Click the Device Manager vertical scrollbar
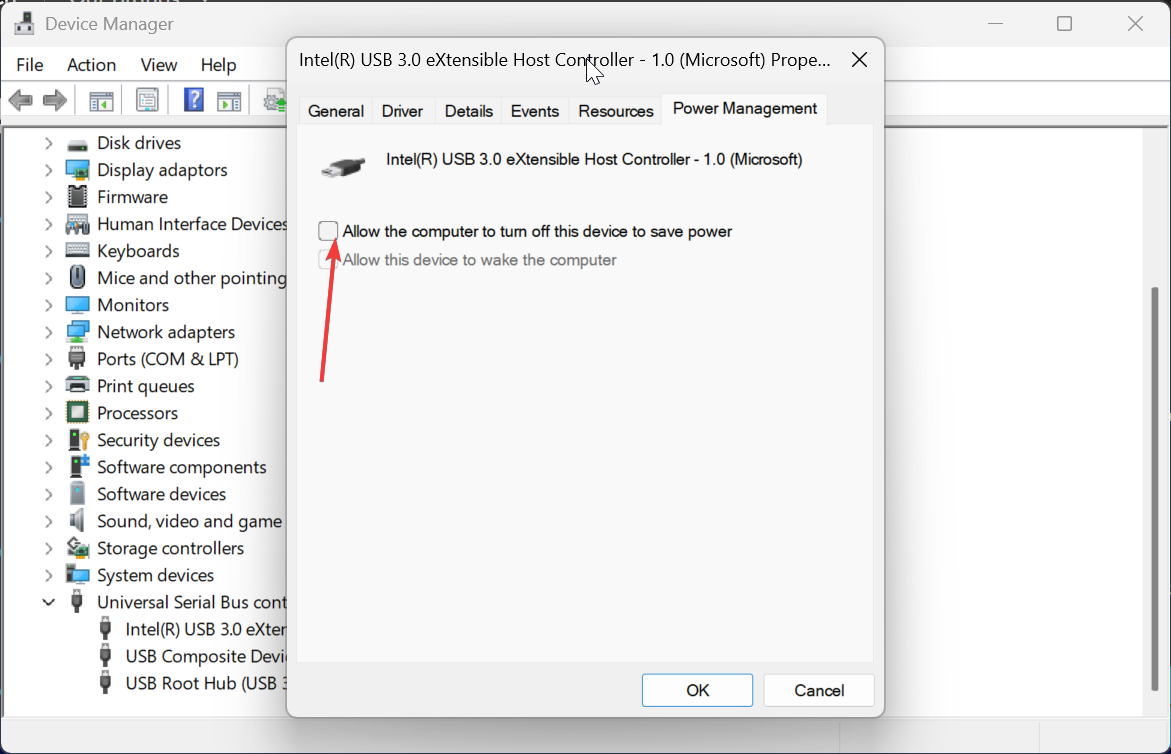The image size is (1171, 754). [x=1155, y=489]
